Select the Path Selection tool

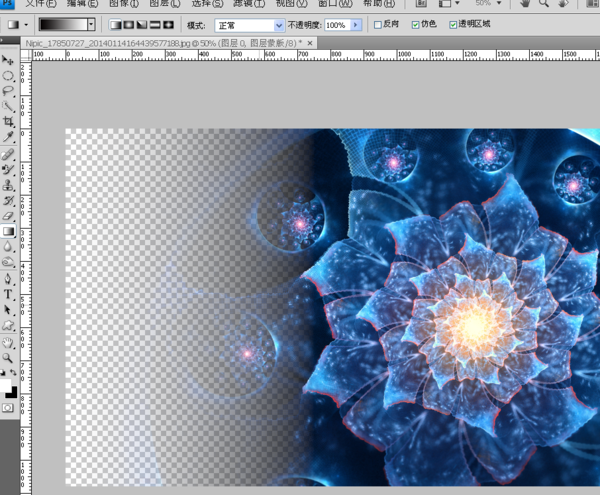tap(8, 310)
